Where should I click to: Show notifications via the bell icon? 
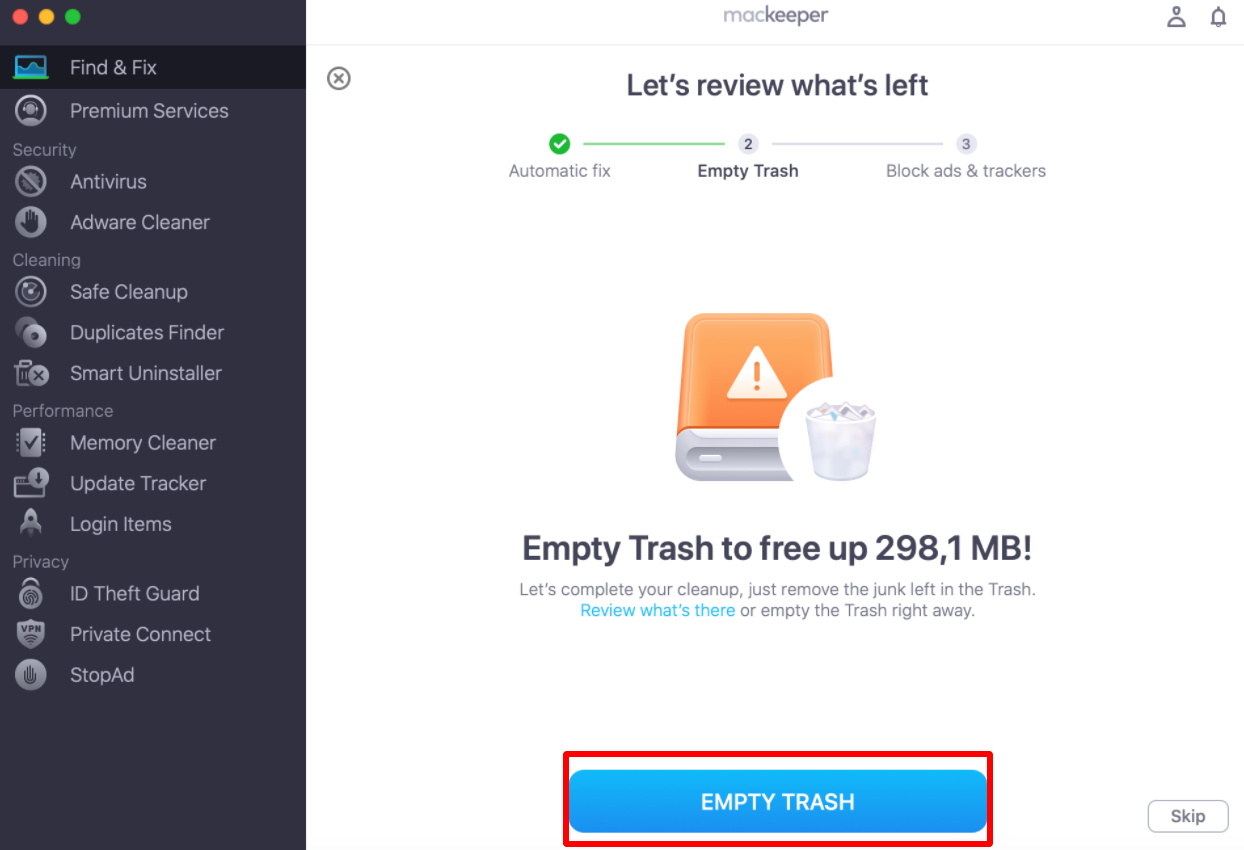point(1218,17)
